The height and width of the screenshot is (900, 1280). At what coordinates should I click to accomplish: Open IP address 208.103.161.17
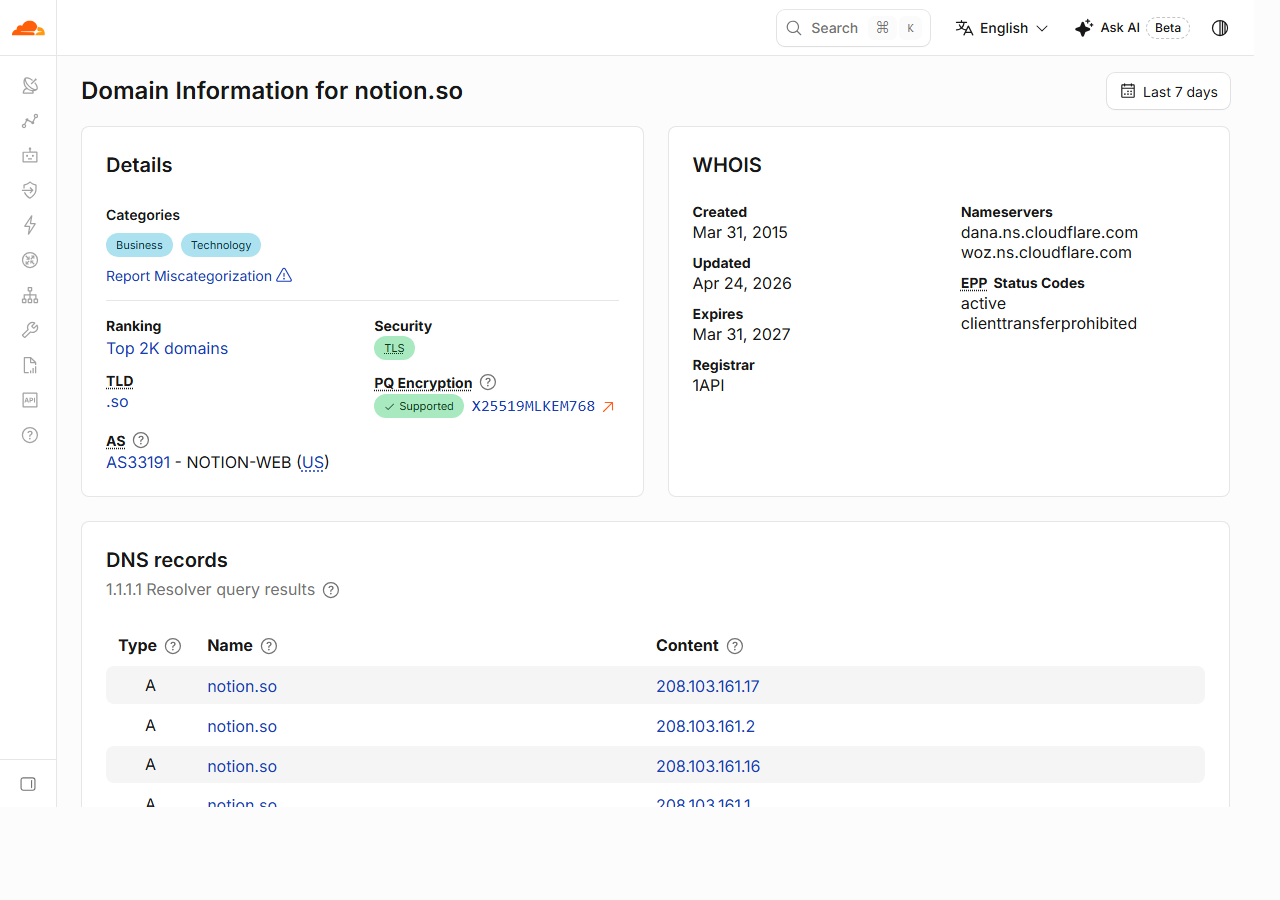708,686
